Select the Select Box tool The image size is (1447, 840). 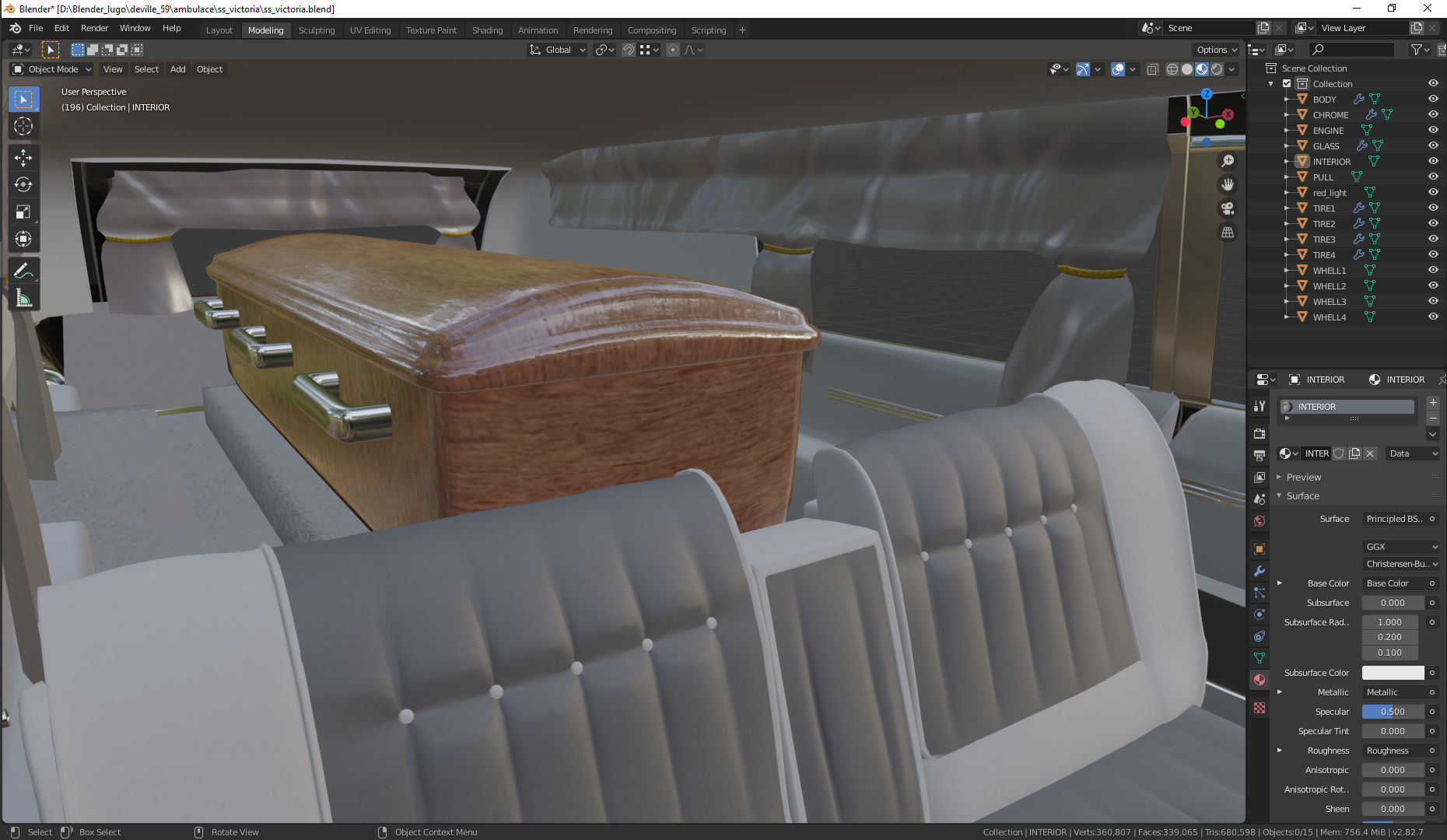point(23,100)
